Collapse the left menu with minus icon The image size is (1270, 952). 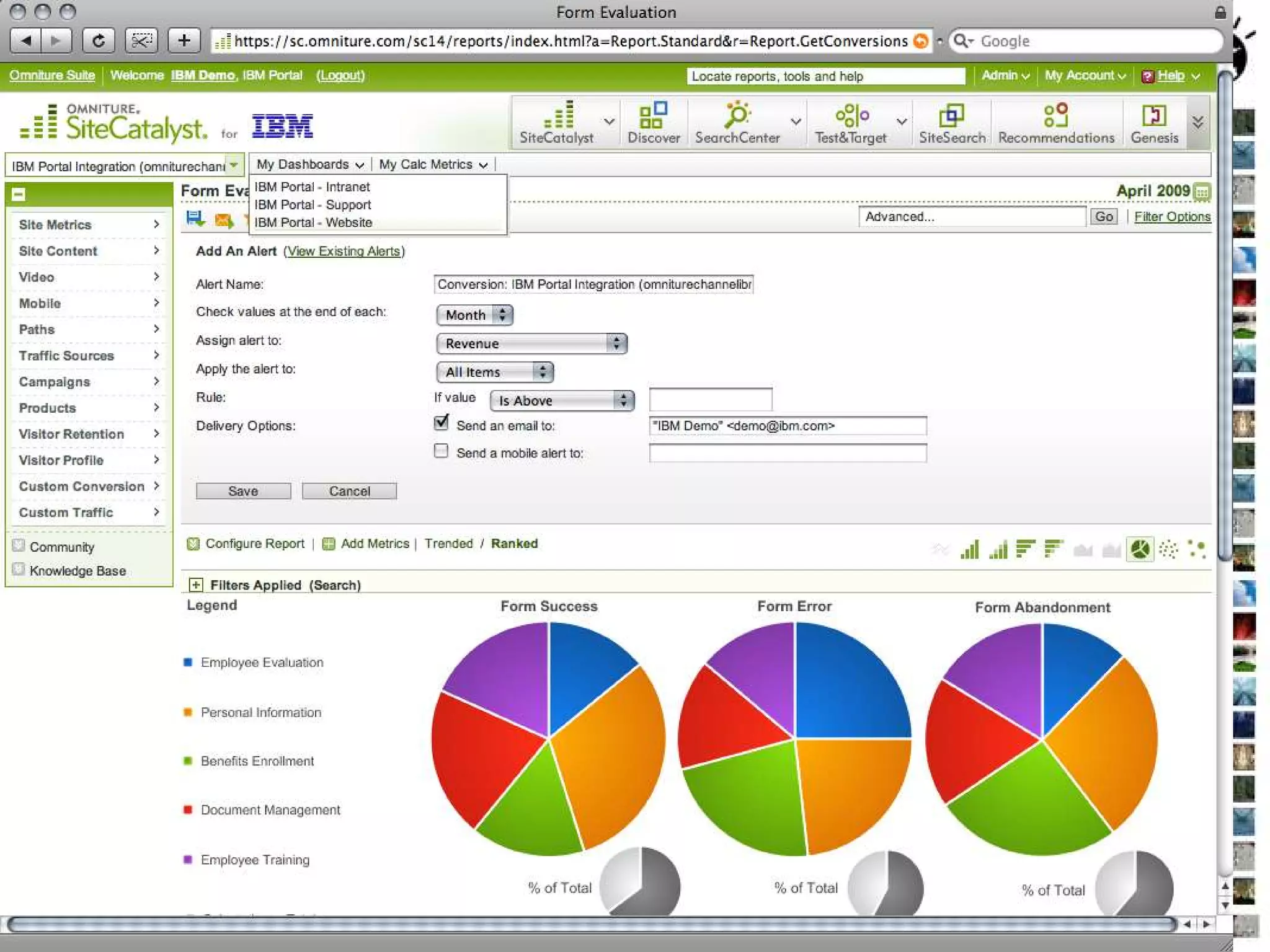(x=19, y=195)
